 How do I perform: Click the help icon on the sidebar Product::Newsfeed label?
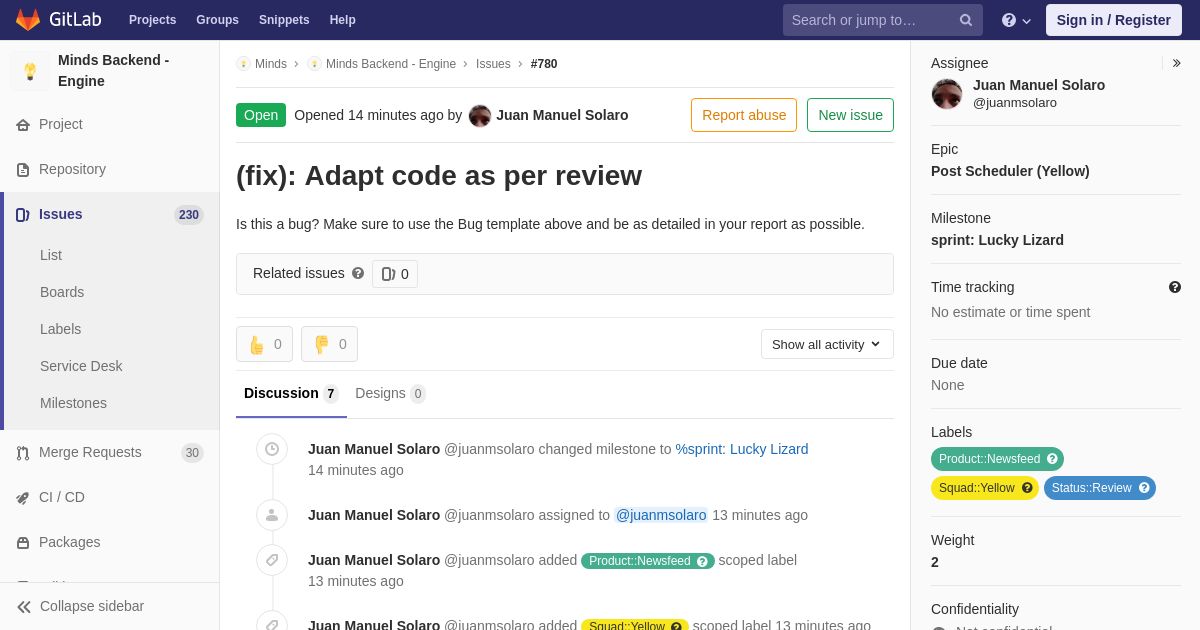[1052, 459]
